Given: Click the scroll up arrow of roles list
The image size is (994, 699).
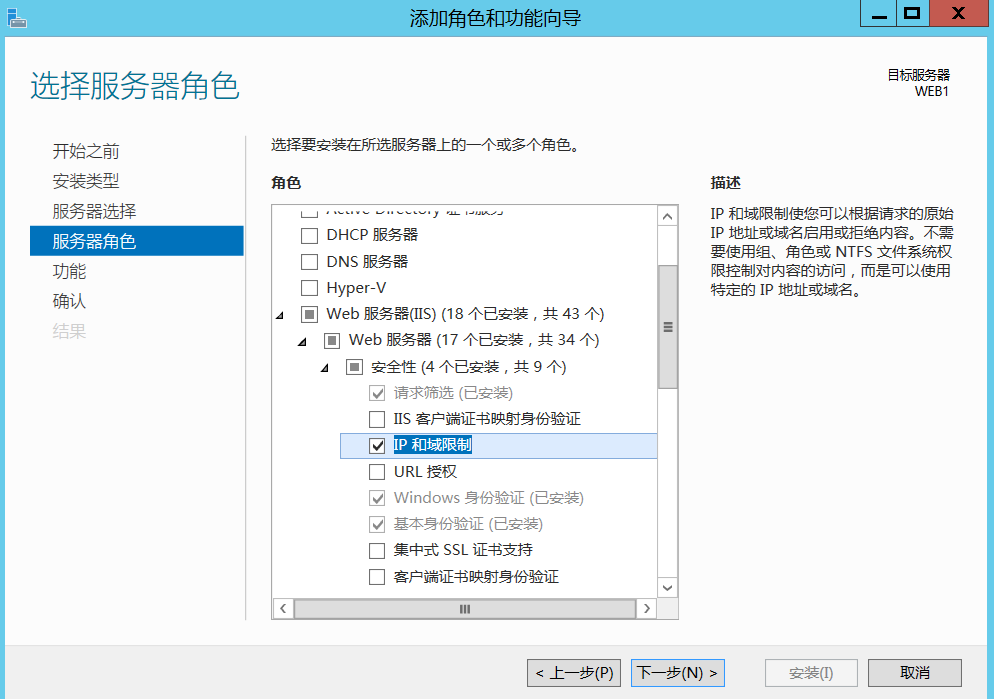Looking at the screenshot, I should coord(668,216).
